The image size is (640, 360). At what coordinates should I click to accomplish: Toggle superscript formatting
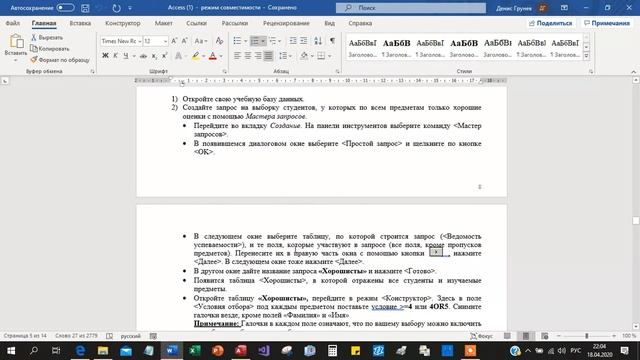(164, 56)
